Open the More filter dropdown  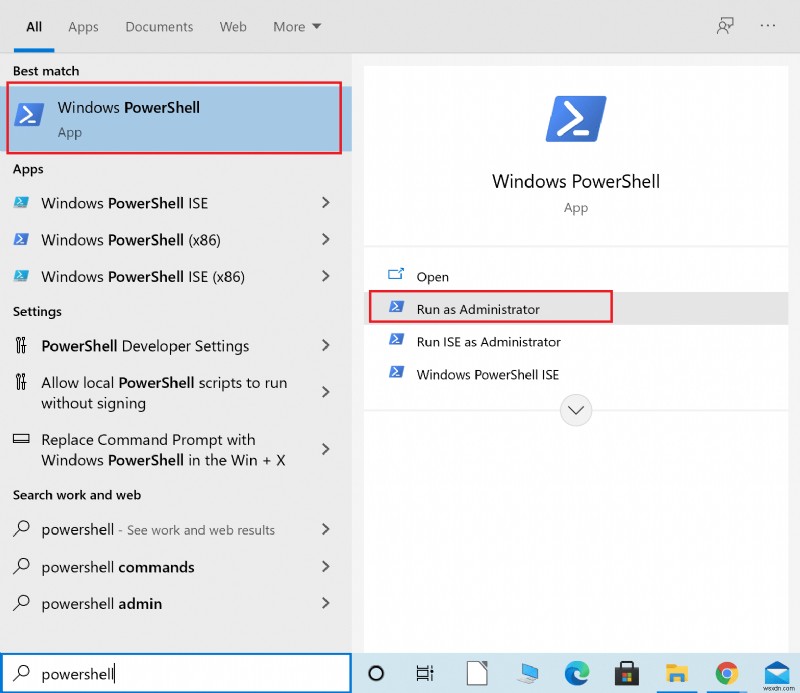pyautogui.click(x=297, y=27)
